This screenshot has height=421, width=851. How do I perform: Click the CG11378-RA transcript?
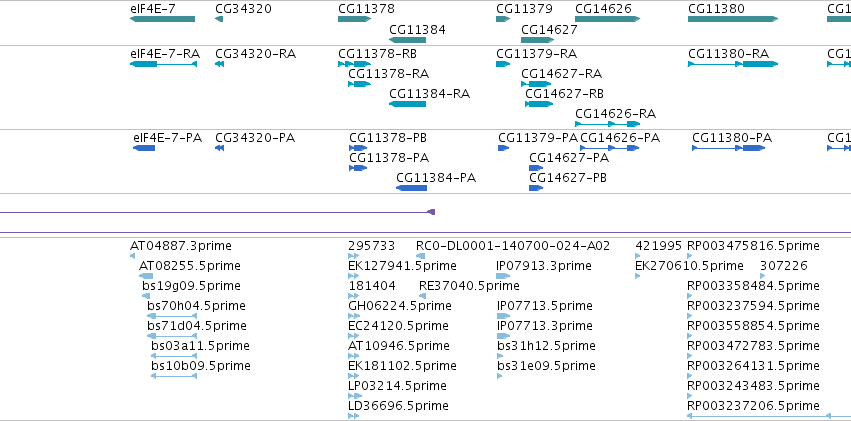(x=359, y=84)
